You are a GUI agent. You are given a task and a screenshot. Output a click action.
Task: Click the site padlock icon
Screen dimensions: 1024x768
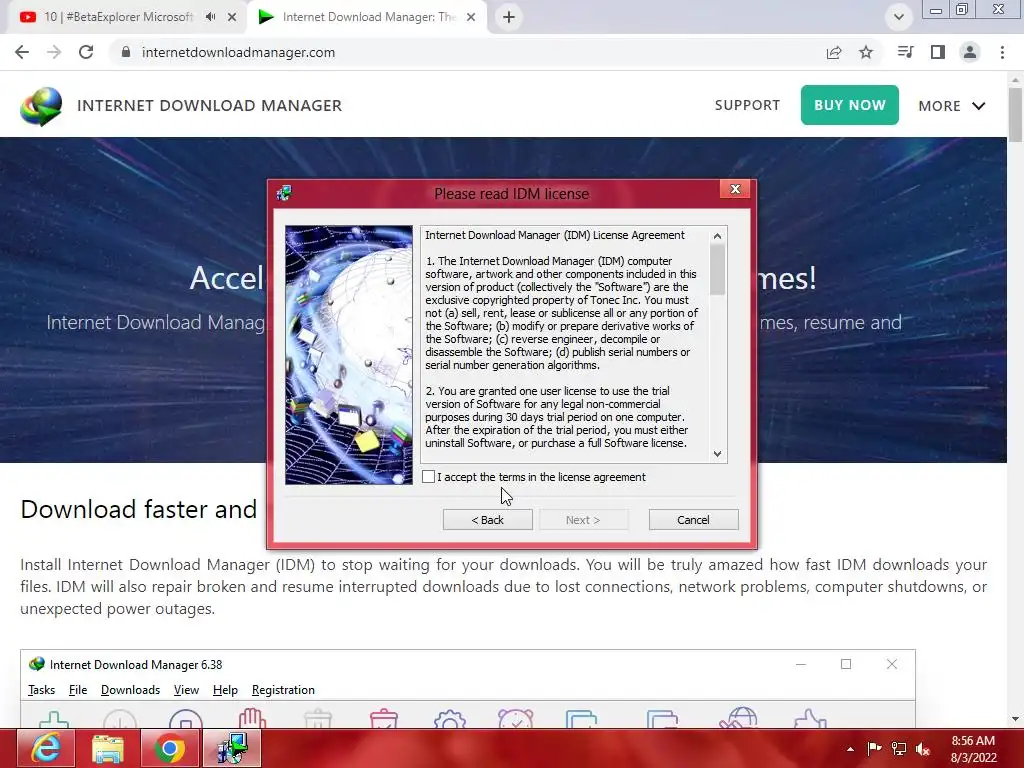pyautogui.click(x=126, y=52)
